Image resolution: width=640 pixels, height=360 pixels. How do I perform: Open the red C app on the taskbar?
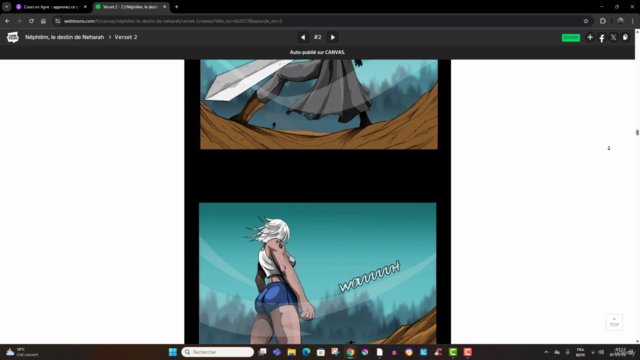tap(468, 352)
